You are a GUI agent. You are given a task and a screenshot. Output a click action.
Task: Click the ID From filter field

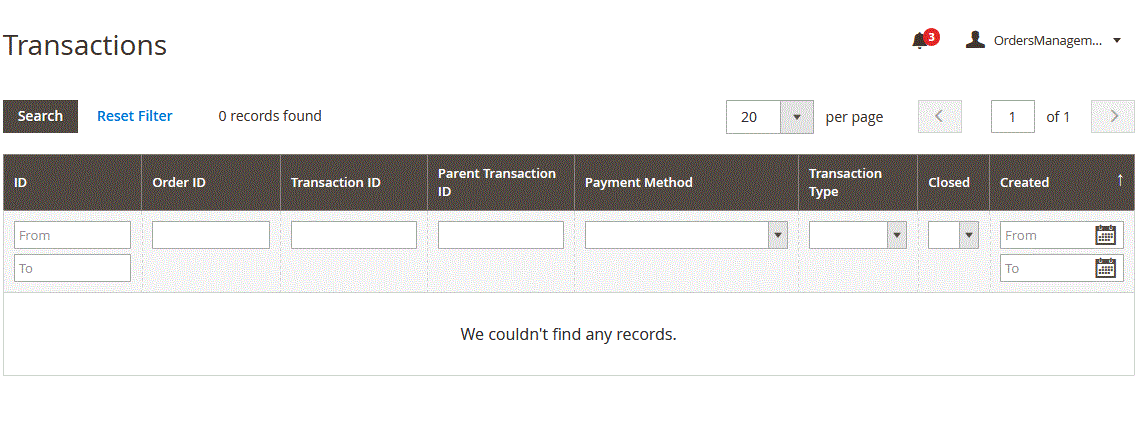[x=73, y=235]
